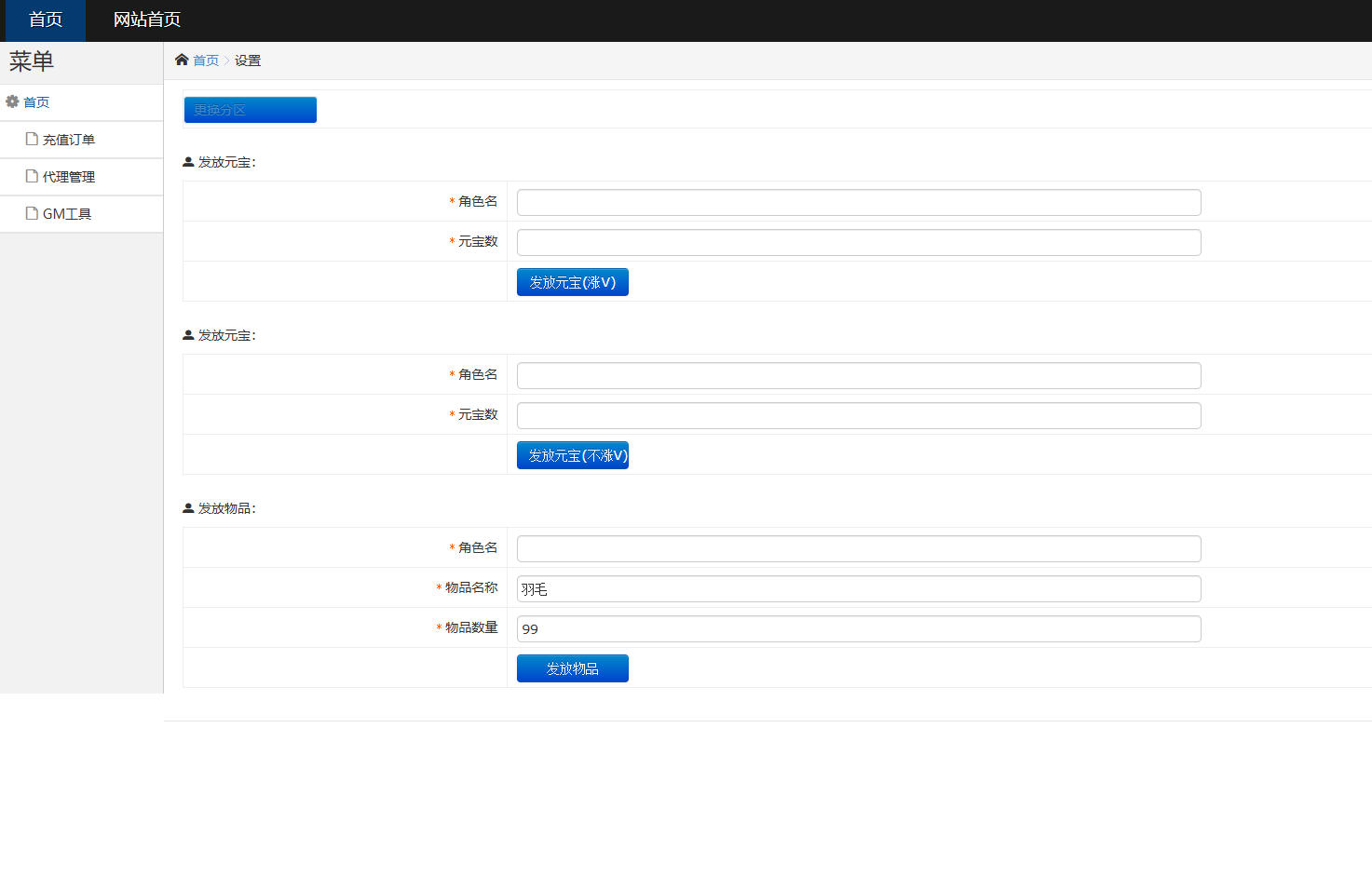Focus the 角色名 field under 发放物品
The height and width of the screenshot is (876, 1372).
pyautogui.click(x=858, y=548)
